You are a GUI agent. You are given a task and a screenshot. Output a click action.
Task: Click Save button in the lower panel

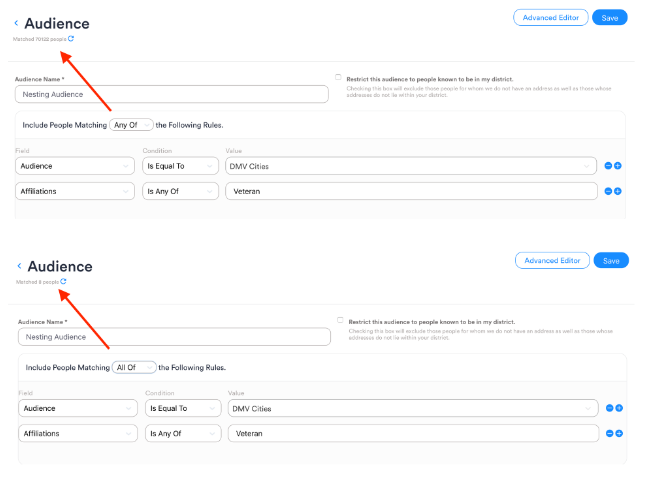[611, 260]
